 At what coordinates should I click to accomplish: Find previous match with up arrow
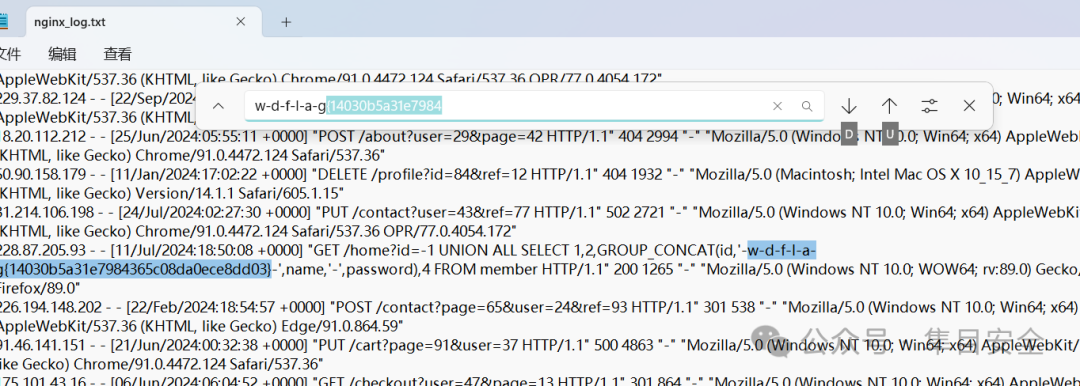[x=889, y=106]
